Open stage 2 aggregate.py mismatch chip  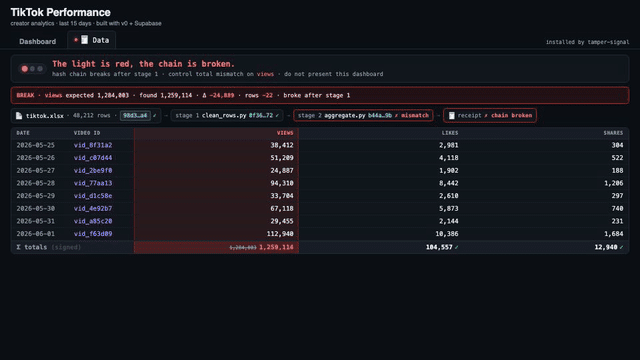363,116
